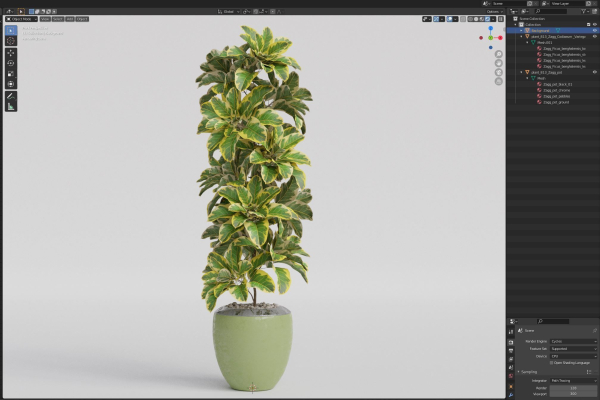Image resolution: width=600 pixels, height=400 pixels.
Task: Toggle Collection exclude checkbox in outliner
Action: (589, 24)
